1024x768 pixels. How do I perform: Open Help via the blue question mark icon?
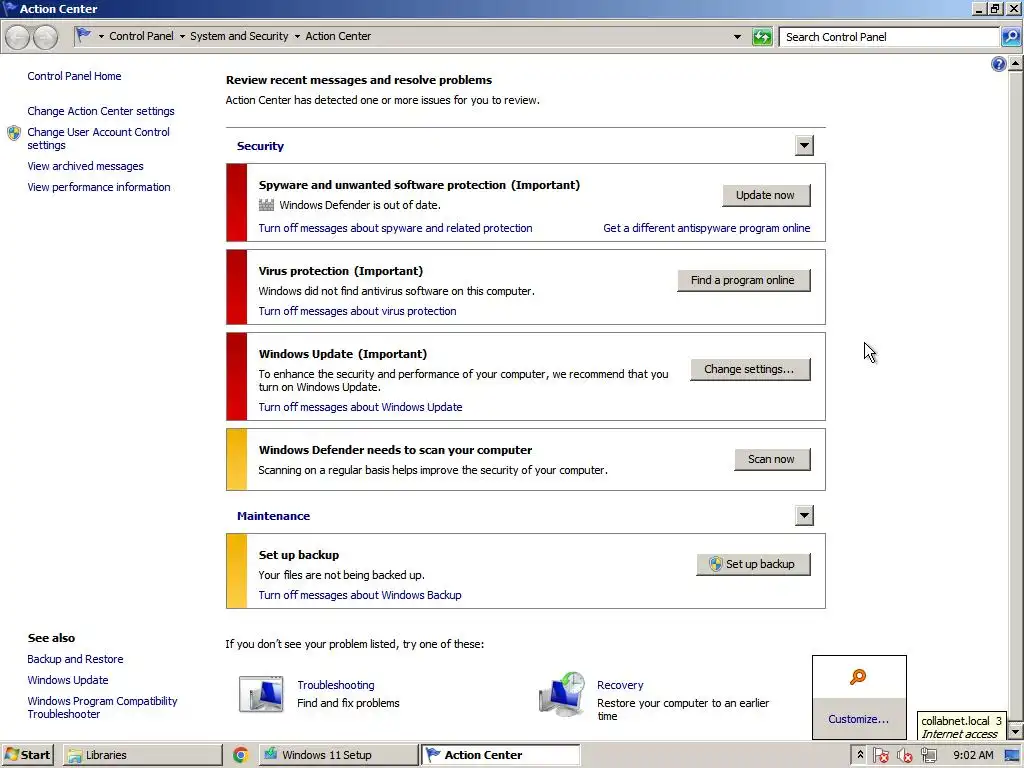click(998, 64)
